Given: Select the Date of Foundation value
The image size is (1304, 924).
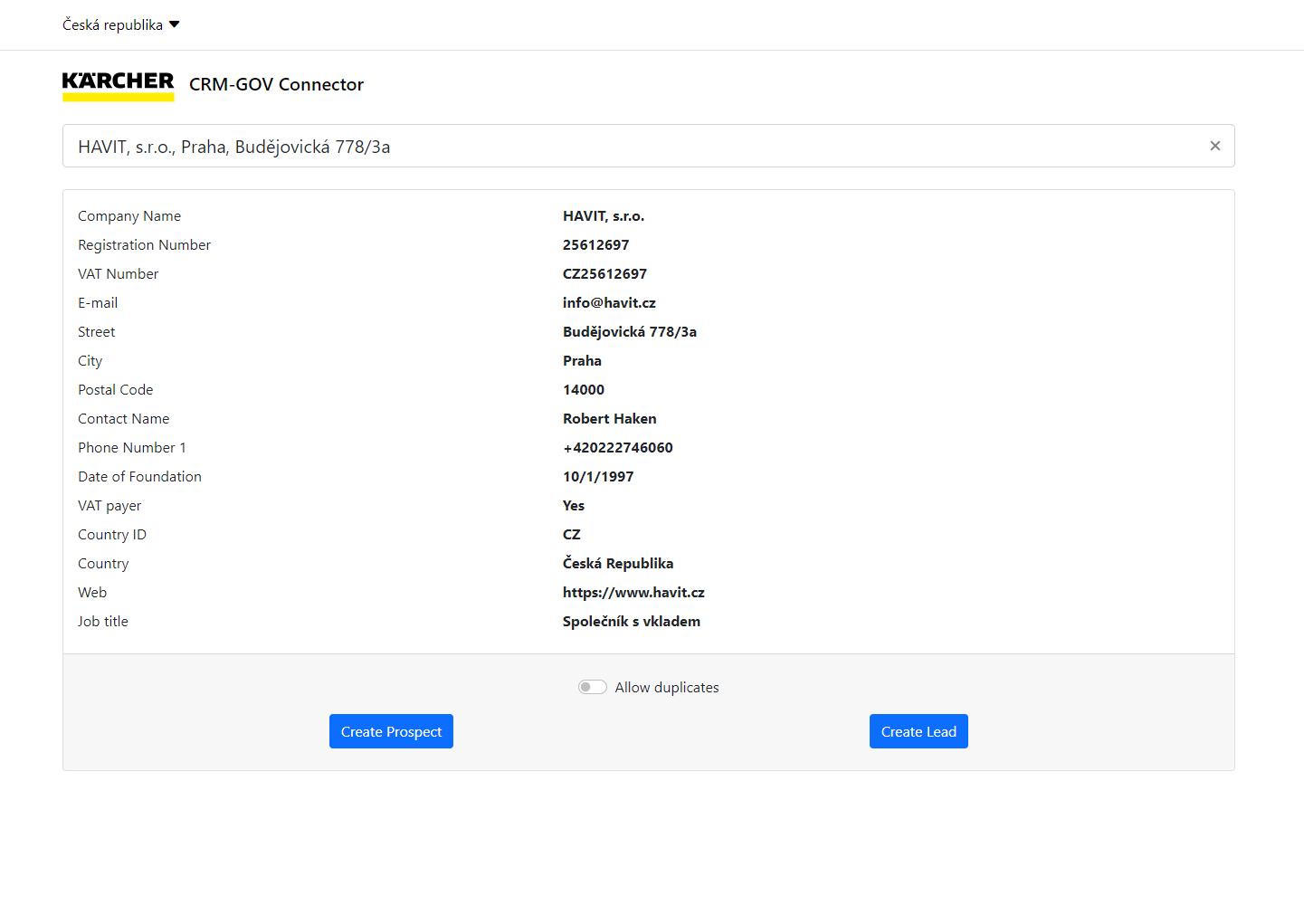Looking at the screenshot, I should point(598,476).
